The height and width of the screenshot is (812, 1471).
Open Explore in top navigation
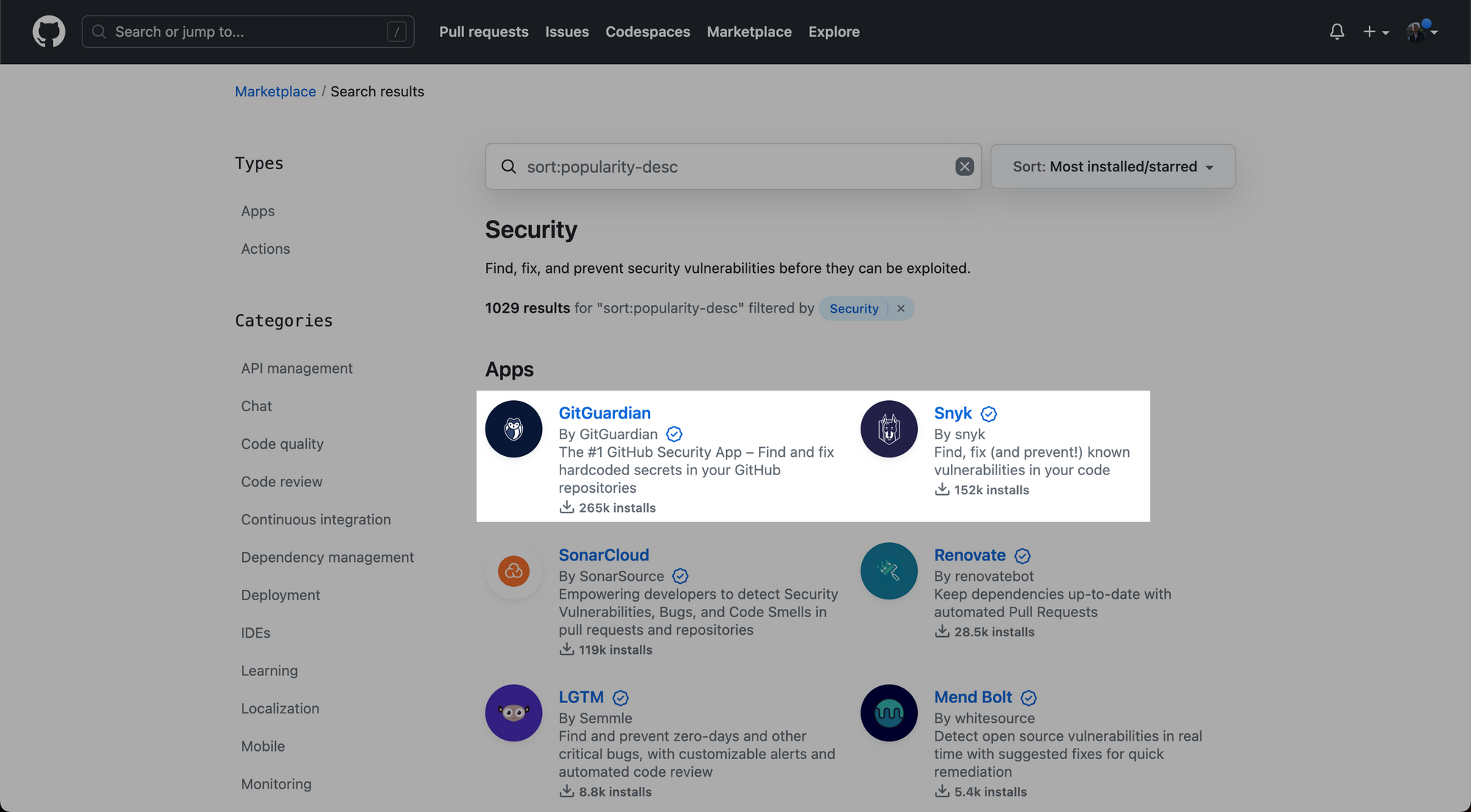click(834, 32)
